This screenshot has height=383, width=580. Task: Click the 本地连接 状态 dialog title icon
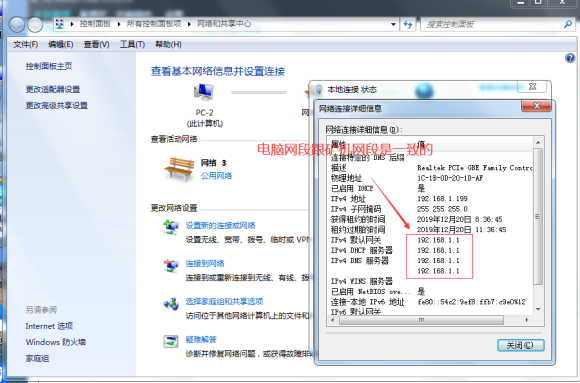(x=318, y=90)
